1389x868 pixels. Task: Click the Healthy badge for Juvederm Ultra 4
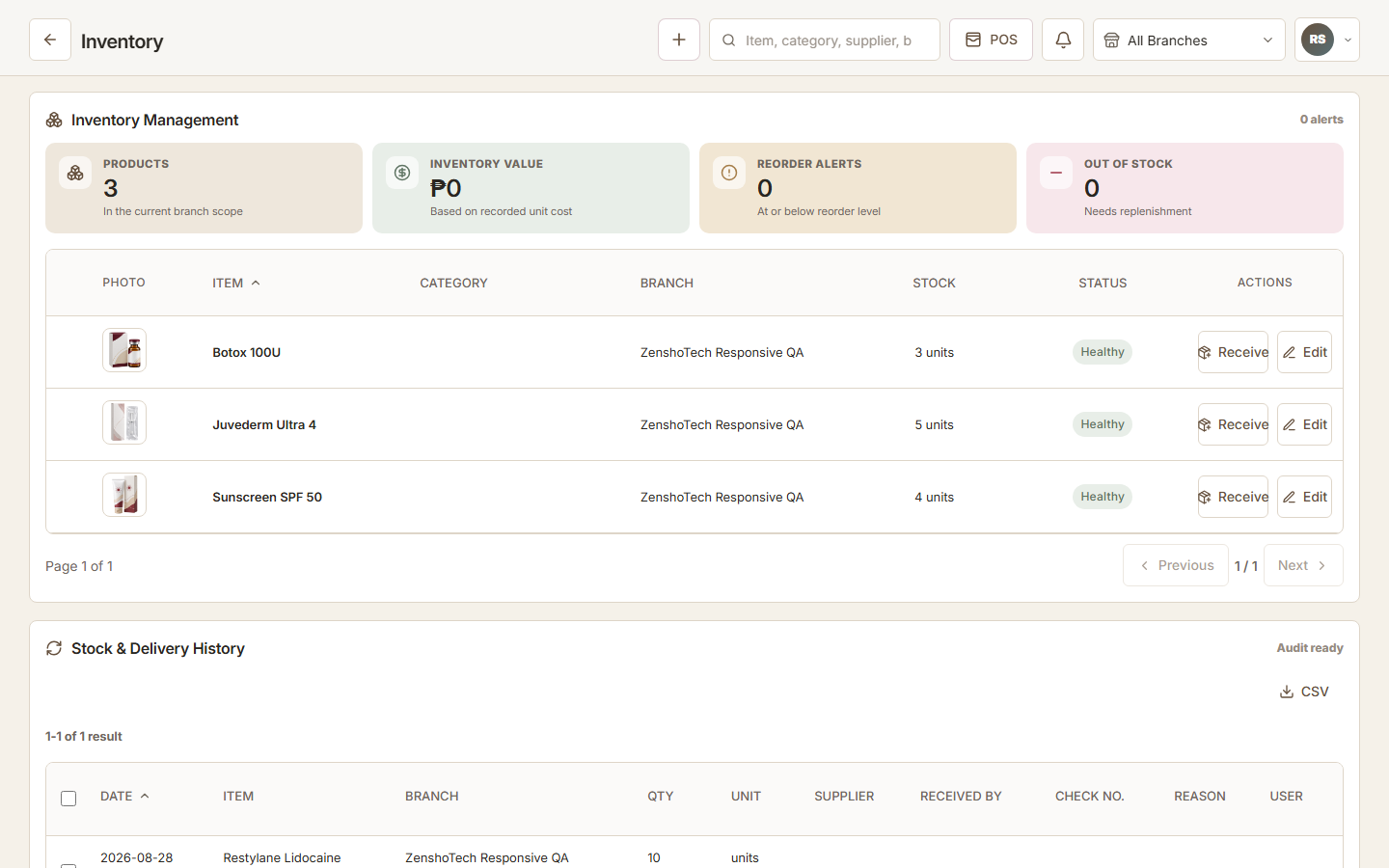1103,424
